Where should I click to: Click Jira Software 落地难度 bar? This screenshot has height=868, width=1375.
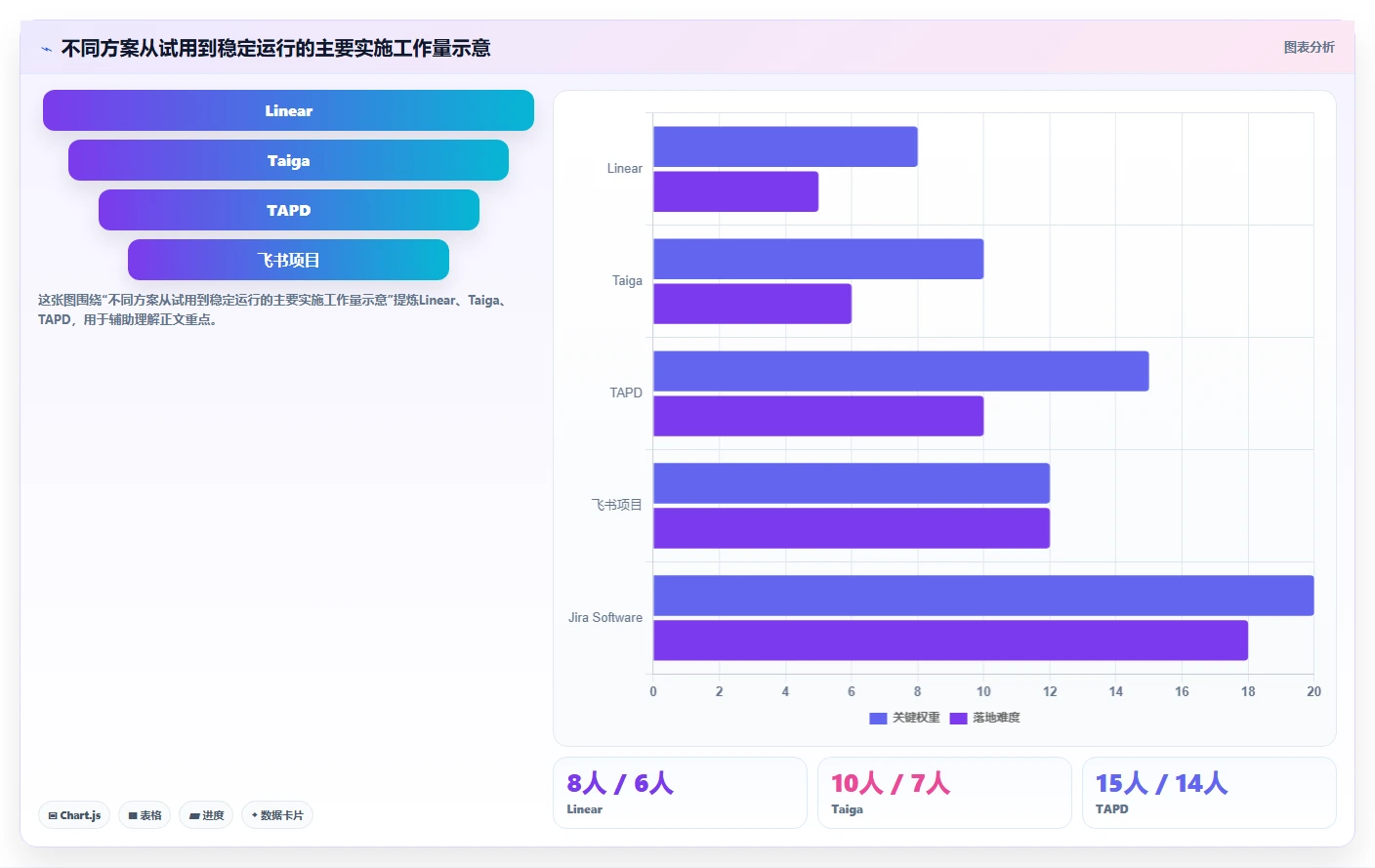[x=950, y=641]
